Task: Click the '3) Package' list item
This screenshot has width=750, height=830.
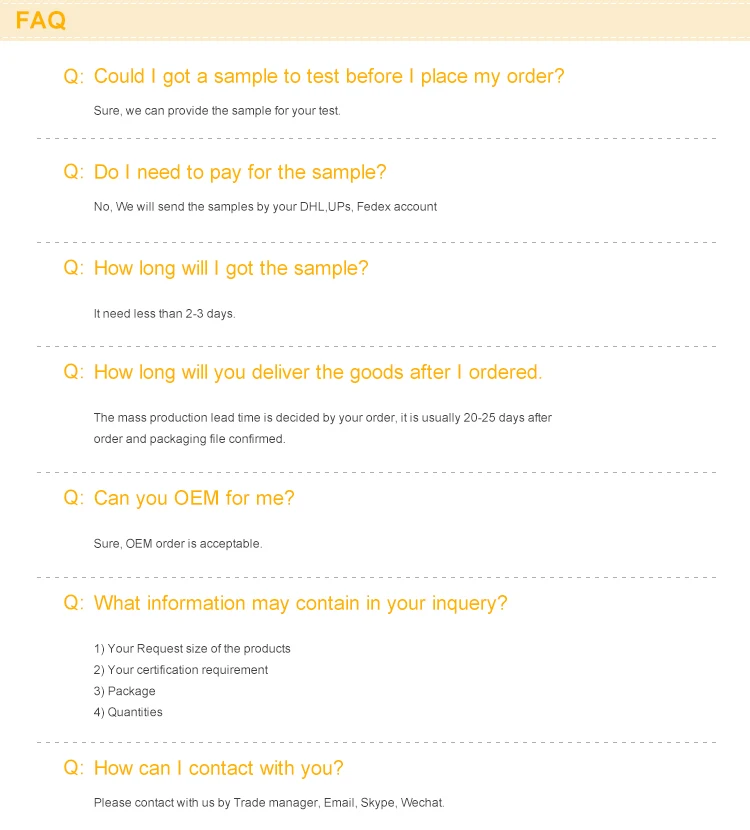Action: click(x=125, y=691)
